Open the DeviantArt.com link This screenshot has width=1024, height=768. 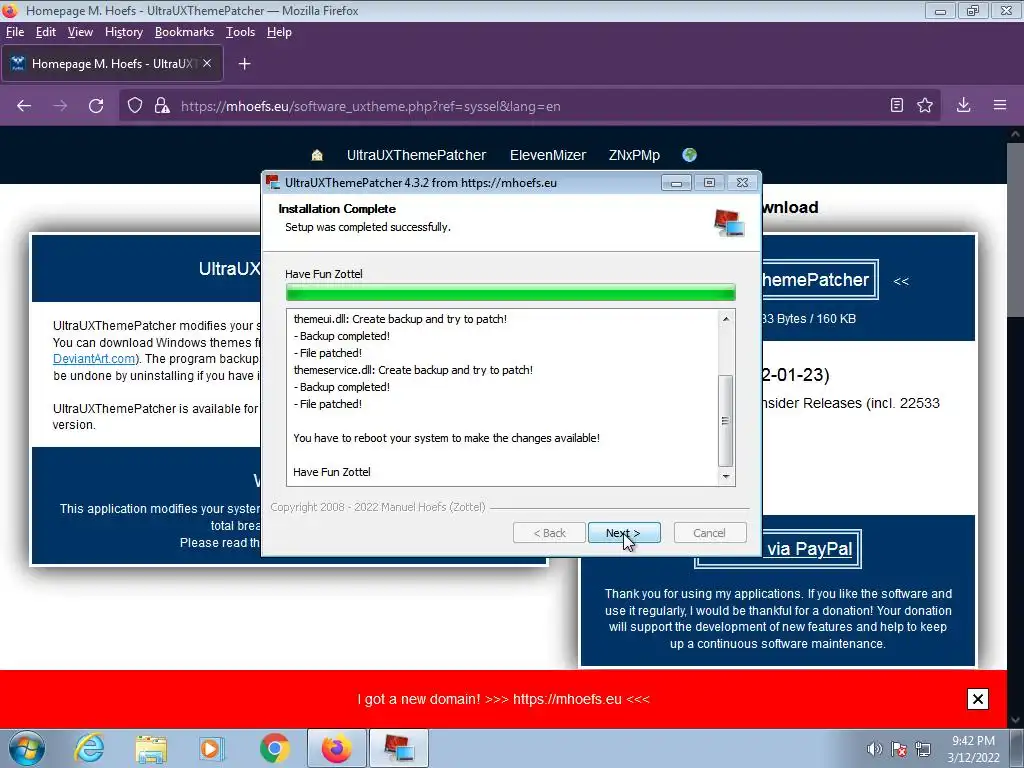point(94,359)
